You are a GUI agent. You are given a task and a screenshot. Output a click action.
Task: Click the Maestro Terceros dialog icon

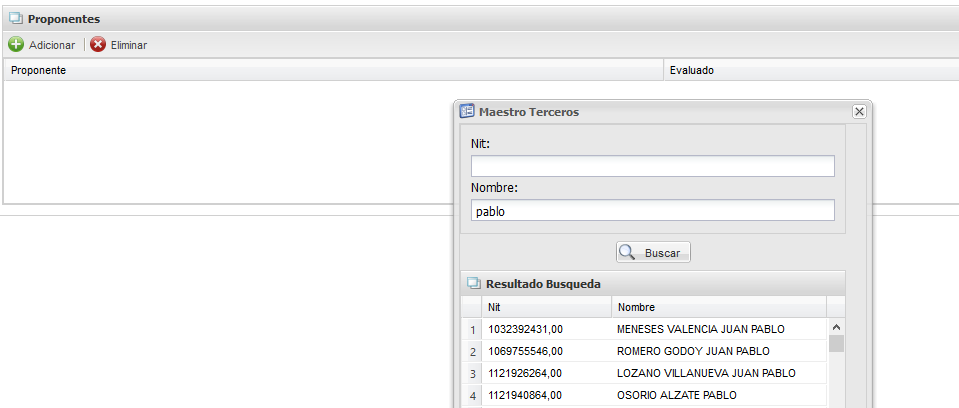(x=466, y=112)
